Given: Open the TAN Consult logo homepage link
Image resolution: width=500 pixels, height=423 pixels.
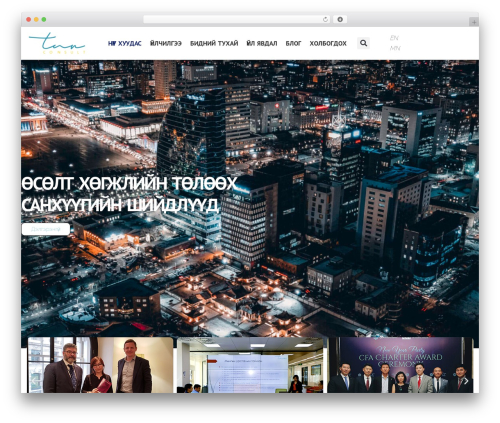Looking at the screenshot, I should (x=57, y=43).
